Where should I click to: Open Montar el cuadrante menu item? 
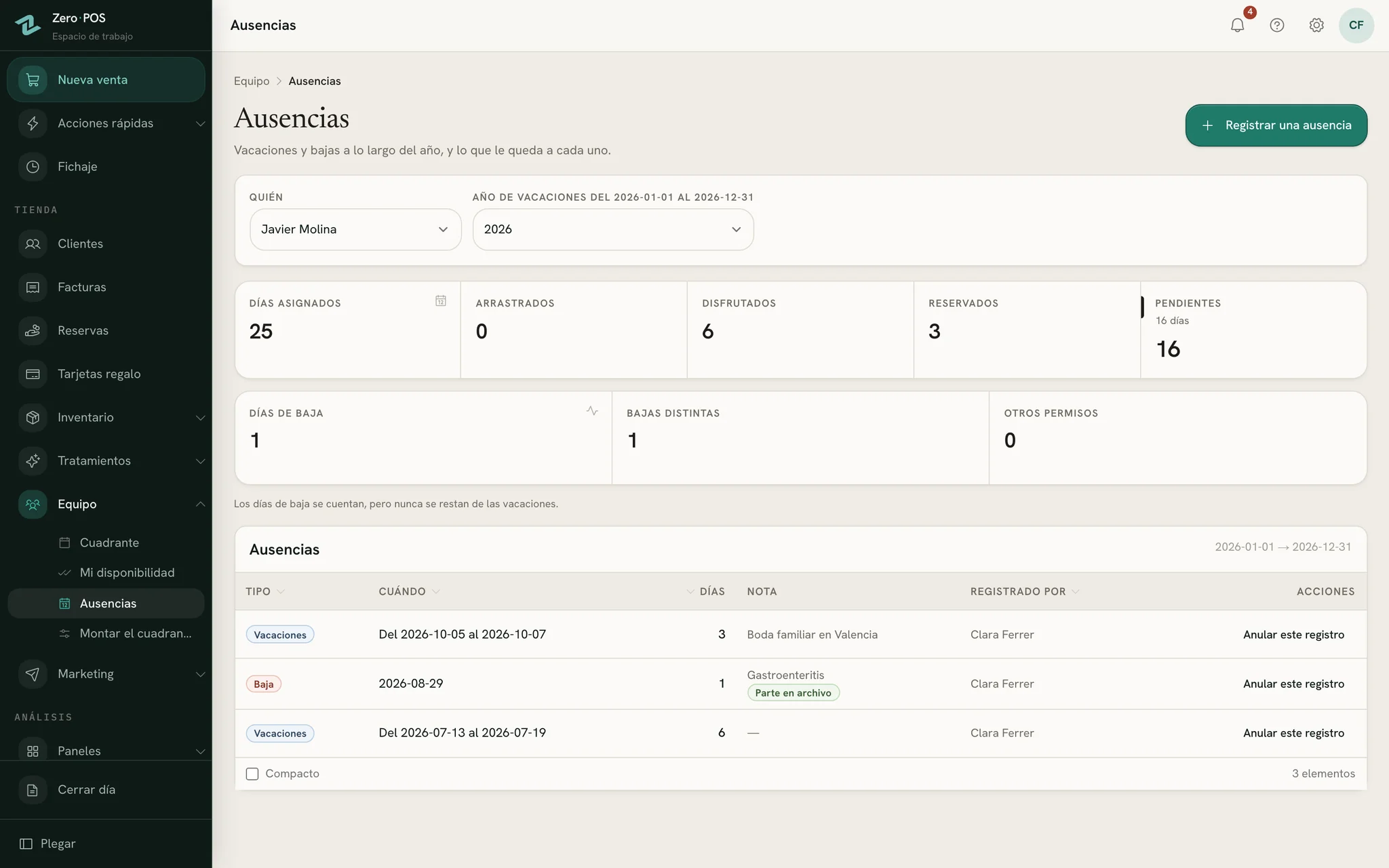pos(106,633)
